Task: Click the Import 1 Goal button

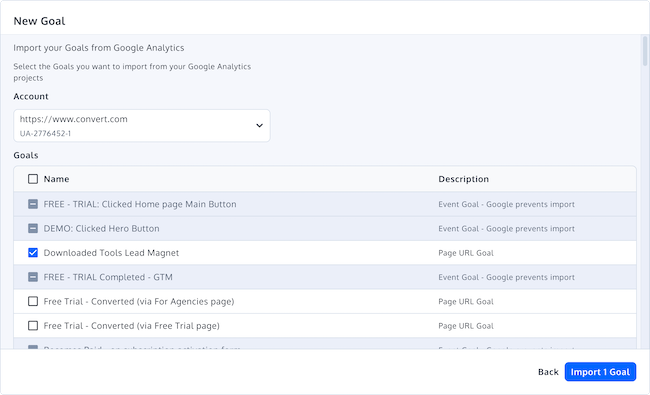Action: pos(600,372)
